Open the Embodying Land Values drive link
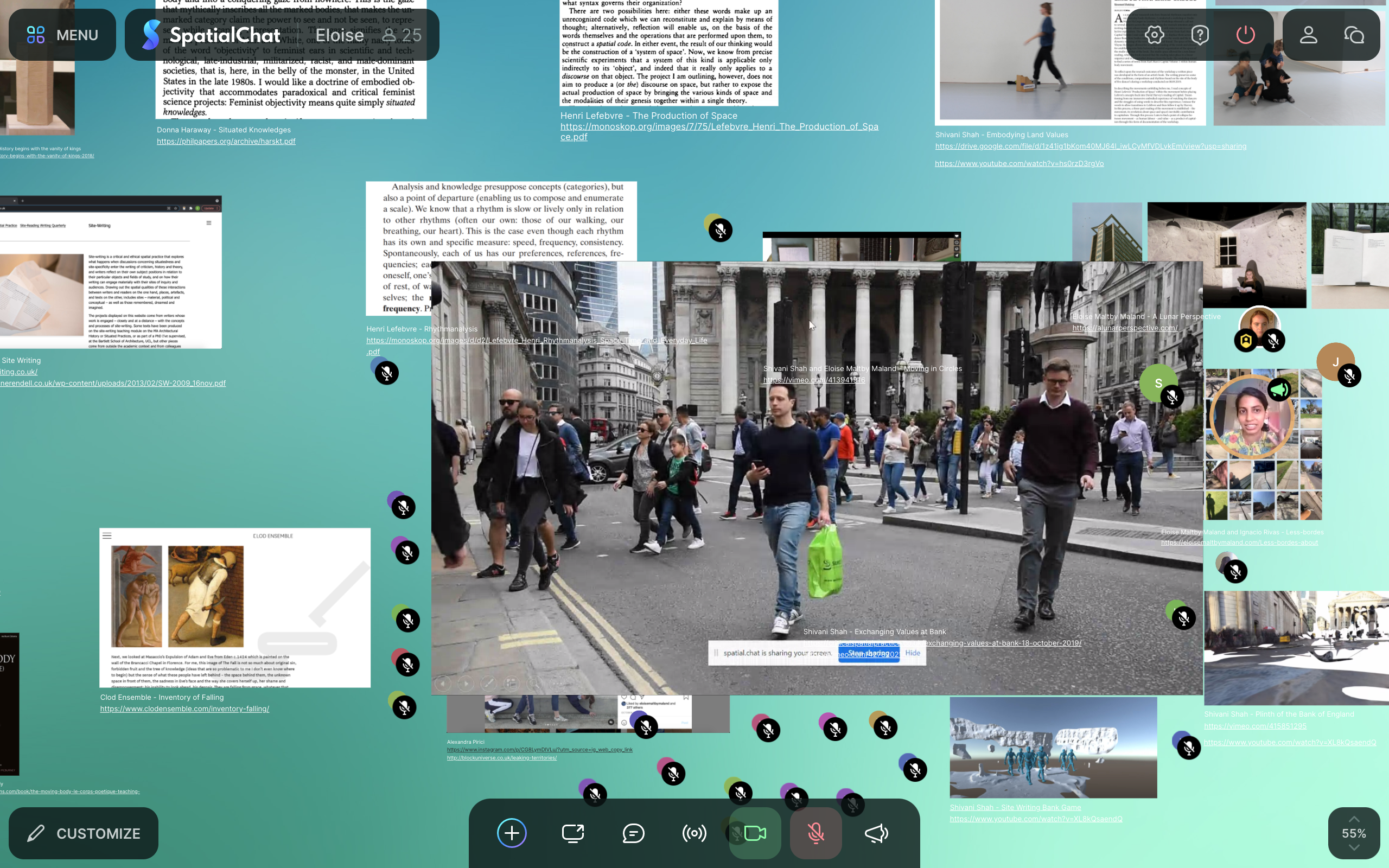 (x=1091, y=146)
